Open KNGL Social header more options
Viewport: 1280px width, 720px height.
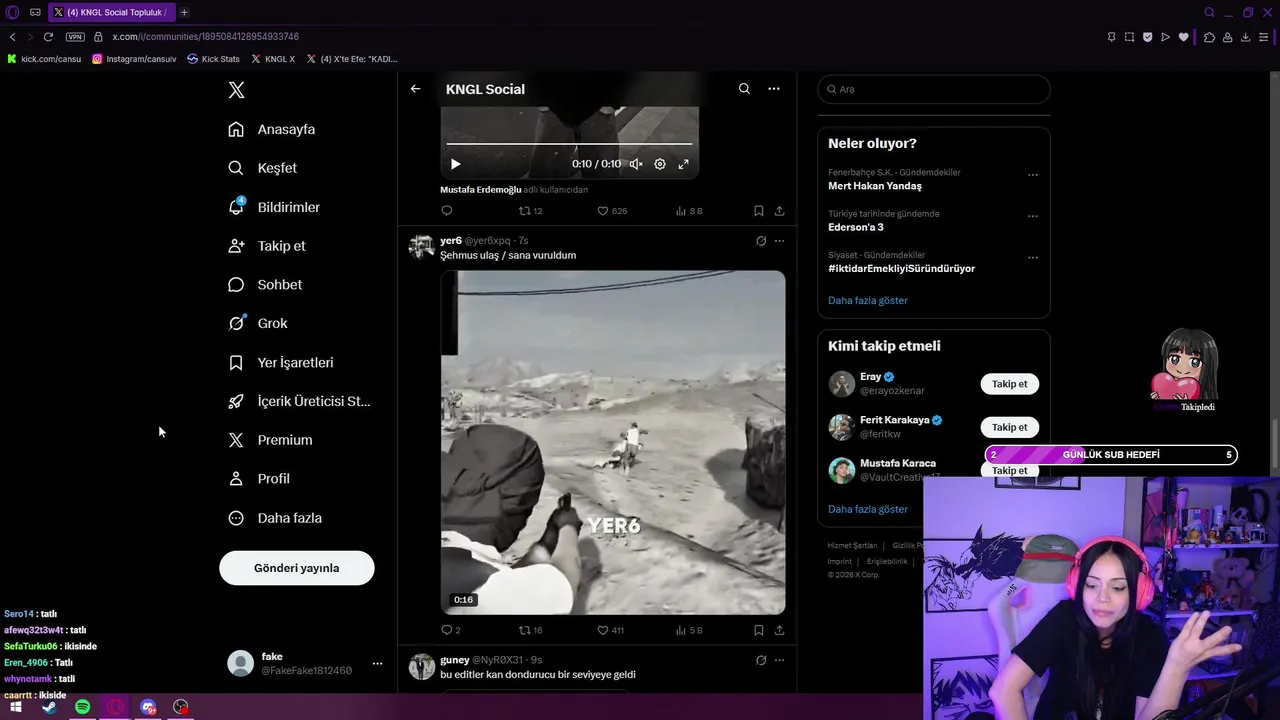click(773, 89)
